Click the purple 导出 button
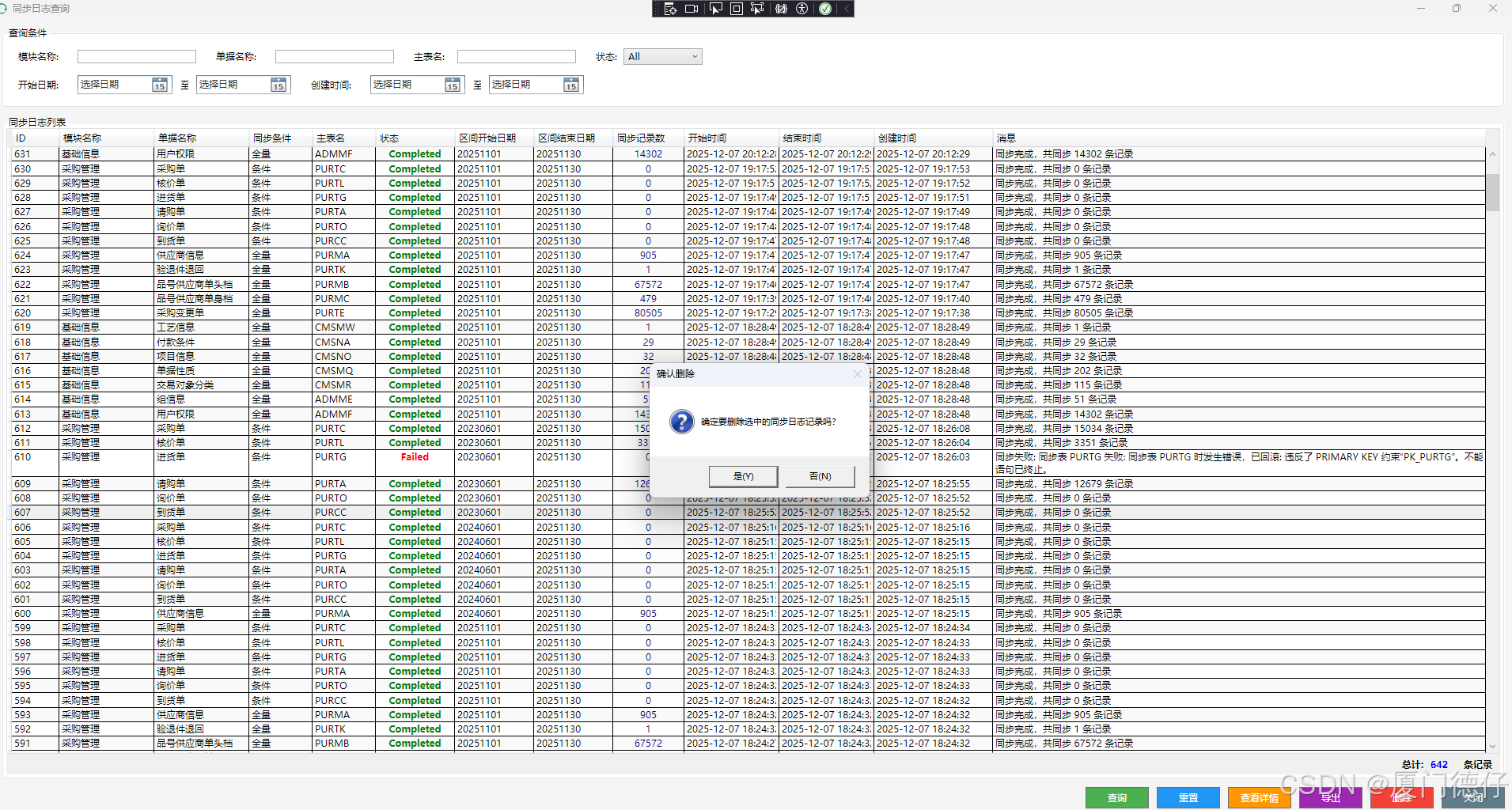The height and width of the screenshot is (810, 1512). pos(1331,798)
